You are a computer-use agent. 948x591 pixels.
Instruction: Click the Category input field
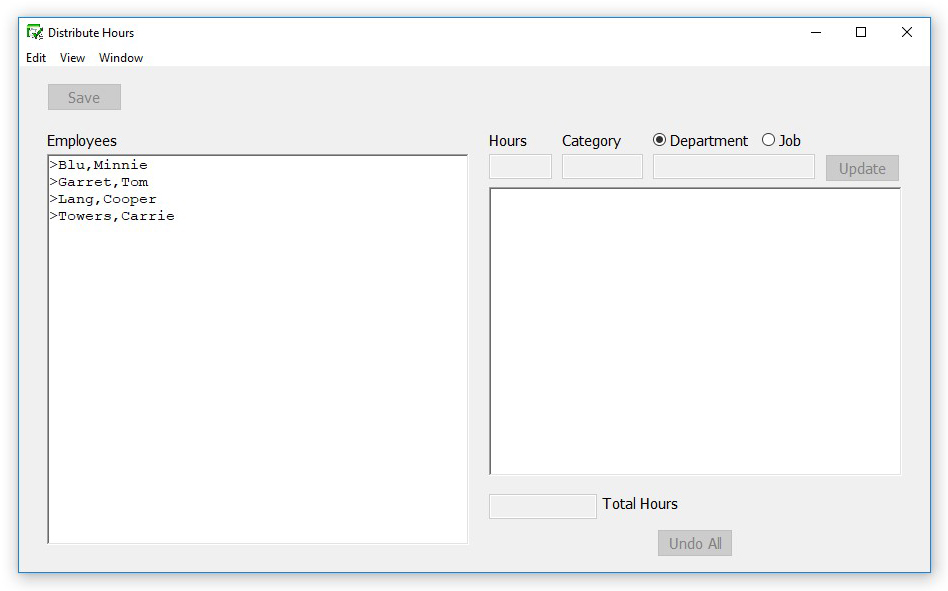click(x=602, y=167)
